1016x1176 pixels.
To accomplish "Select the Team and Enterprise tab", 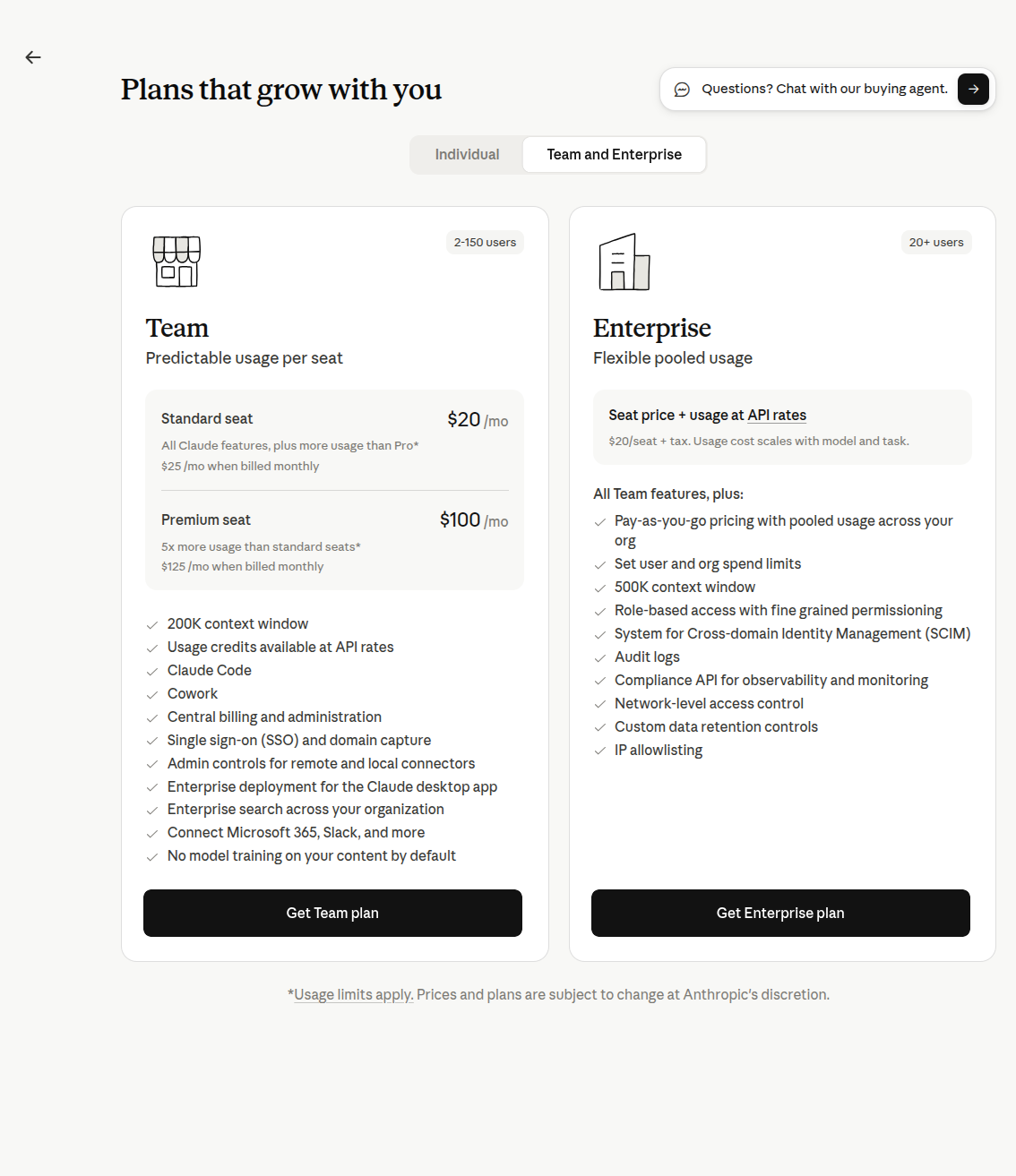I will tap(614, 154).
